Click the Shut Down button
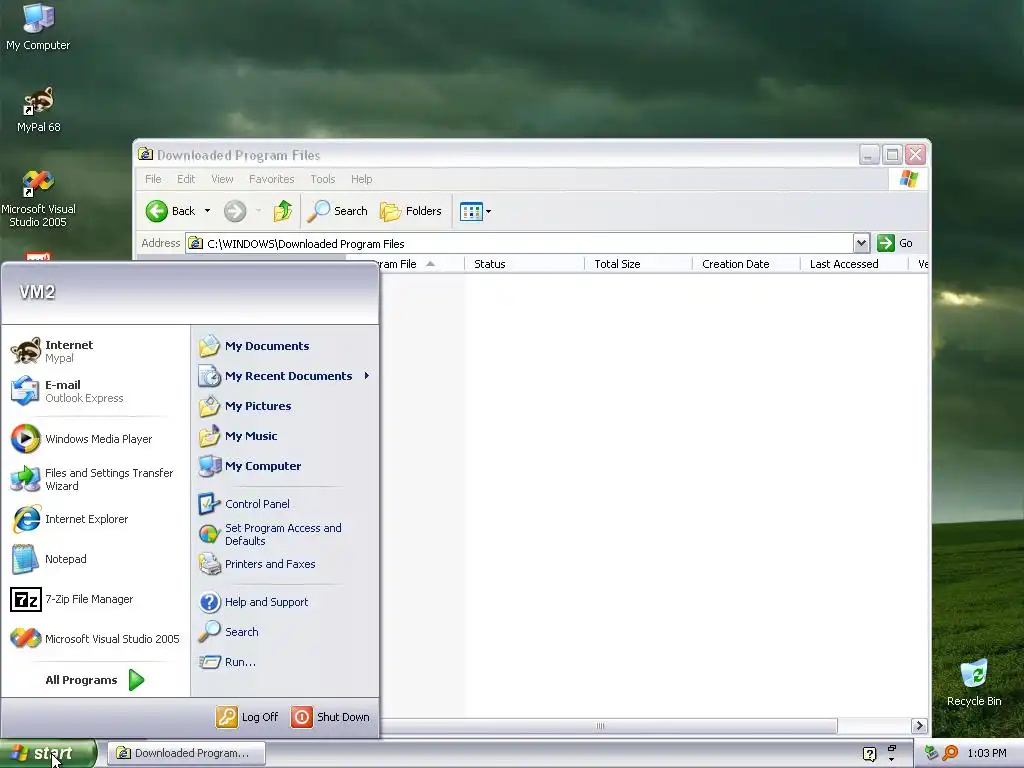Viewport: 1024px width, 768px height. point(330,717)
